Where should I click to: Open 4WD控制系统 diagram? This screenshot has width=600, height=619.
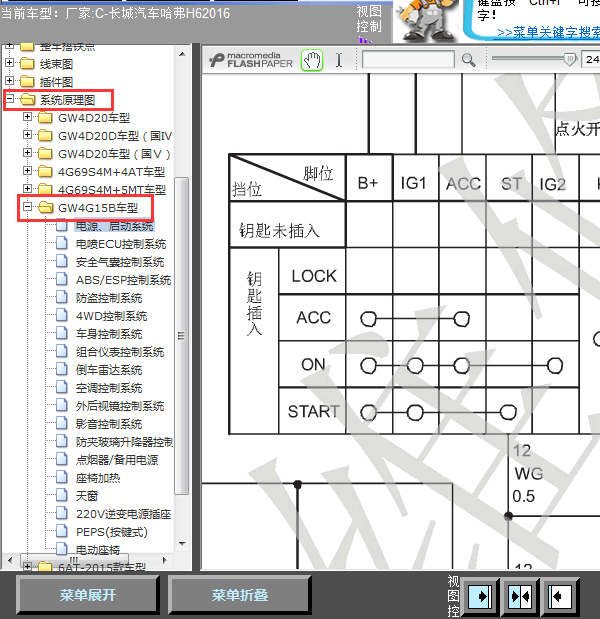111,316
